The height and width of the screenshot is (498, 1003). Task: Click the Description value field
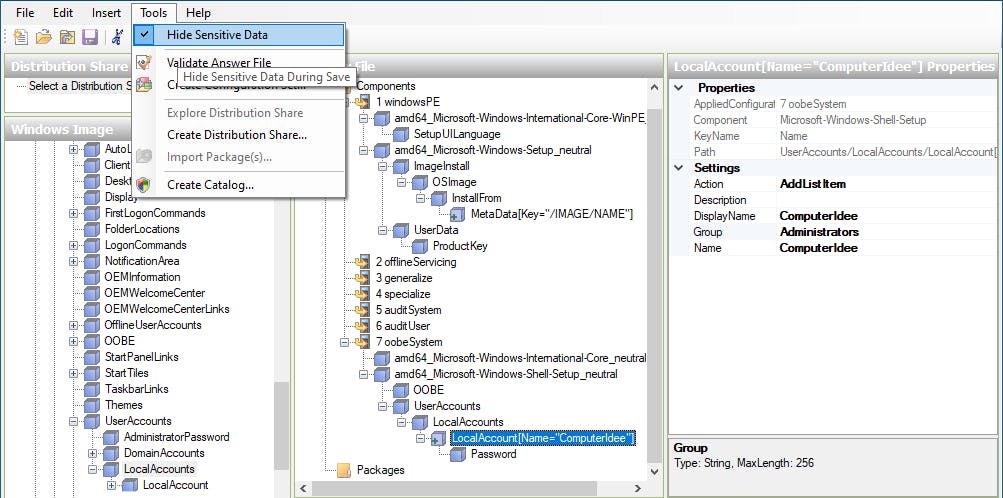pos(886,200)
